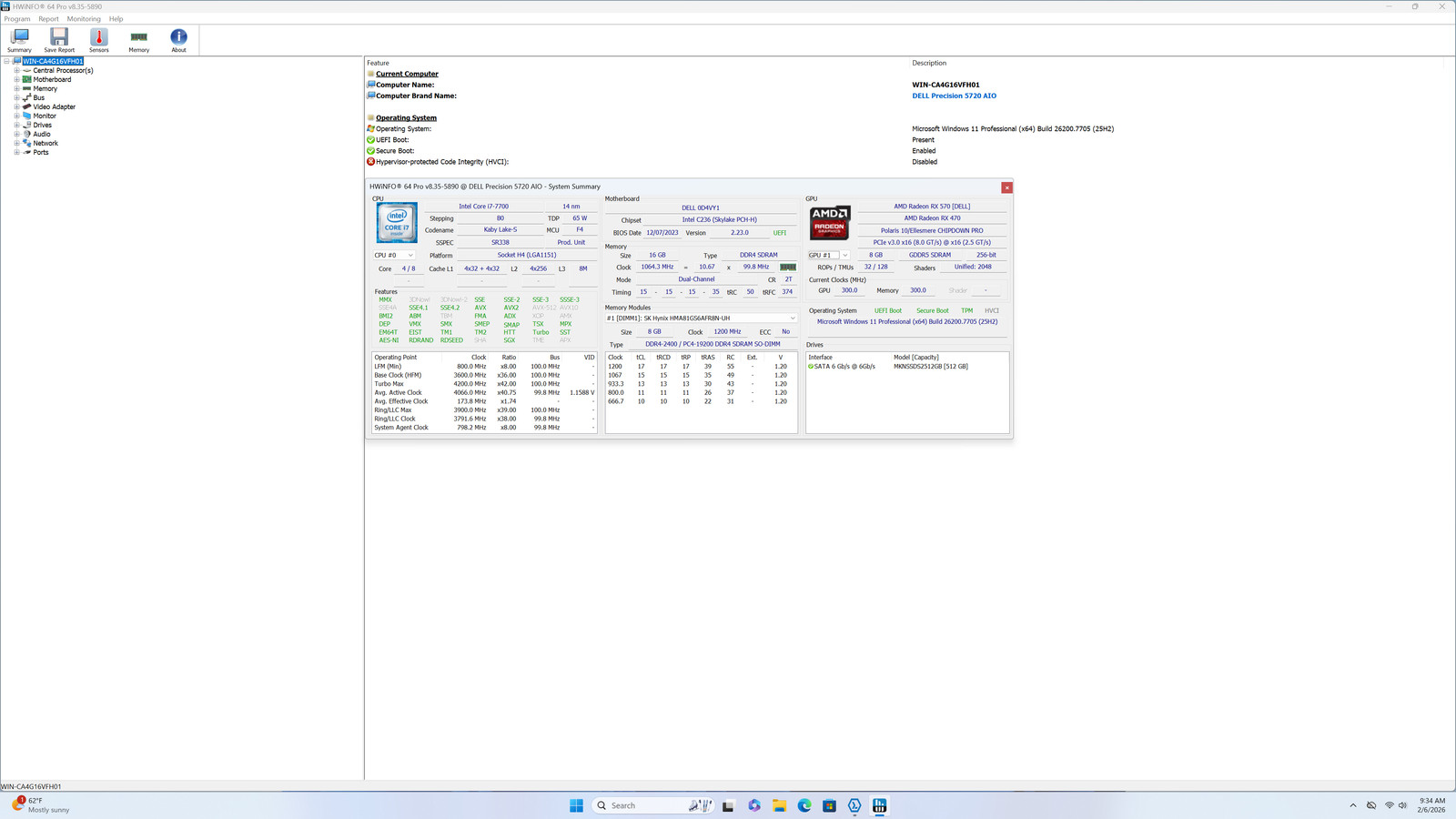Open the Help menu
This screenshot has width=1456, height=819.
tap(116, 18)
